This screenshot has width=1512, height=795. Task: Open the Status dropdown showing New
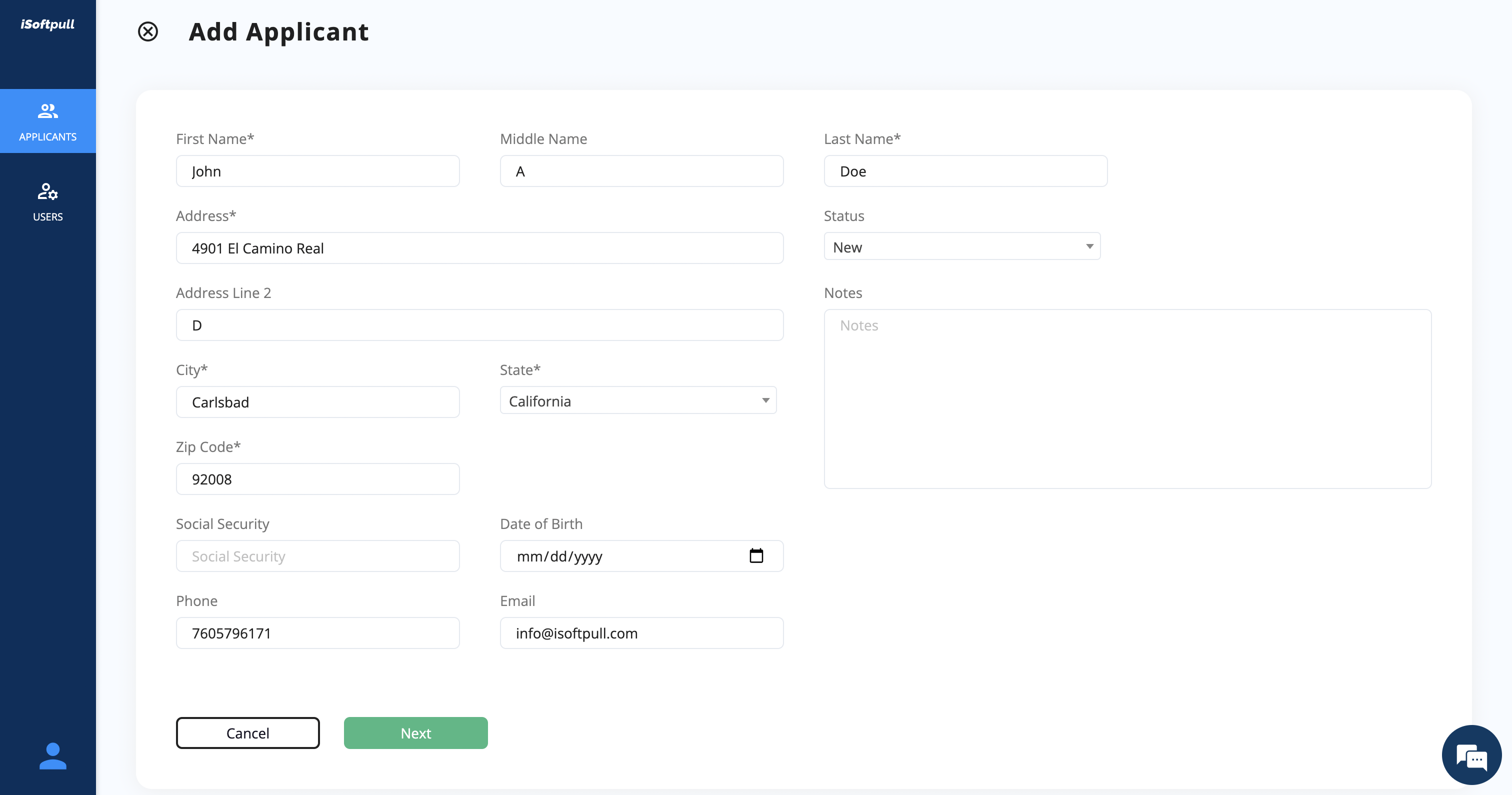pyautogui.click(x=961, y=246)
